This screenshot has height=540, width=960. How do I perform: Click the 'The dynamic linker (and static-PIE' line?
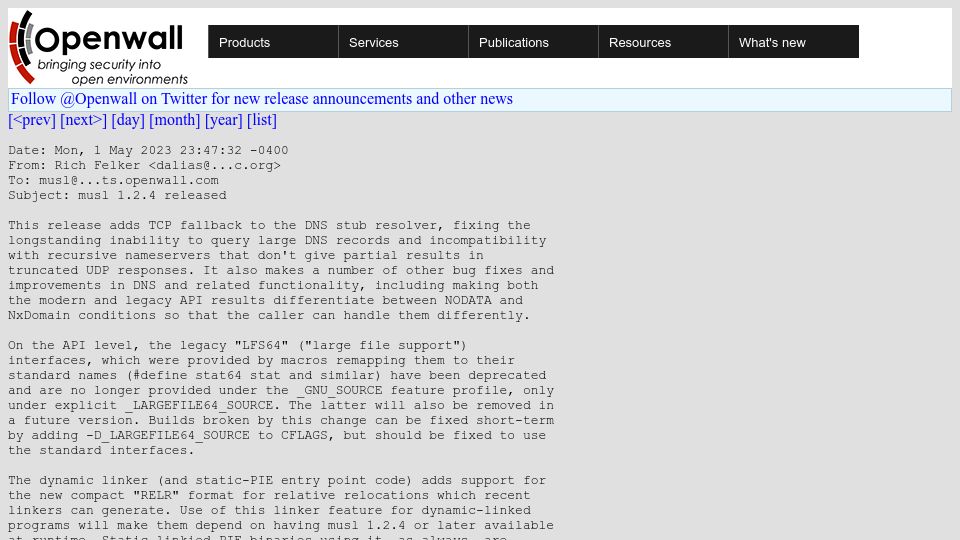[277, 481]
